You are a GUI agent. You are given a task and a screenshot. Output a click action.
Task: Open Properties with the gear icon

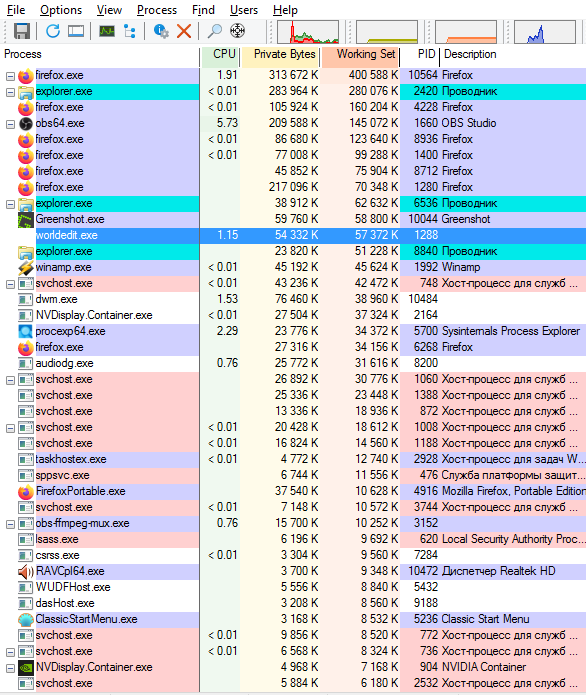click(x=161, y=31)
